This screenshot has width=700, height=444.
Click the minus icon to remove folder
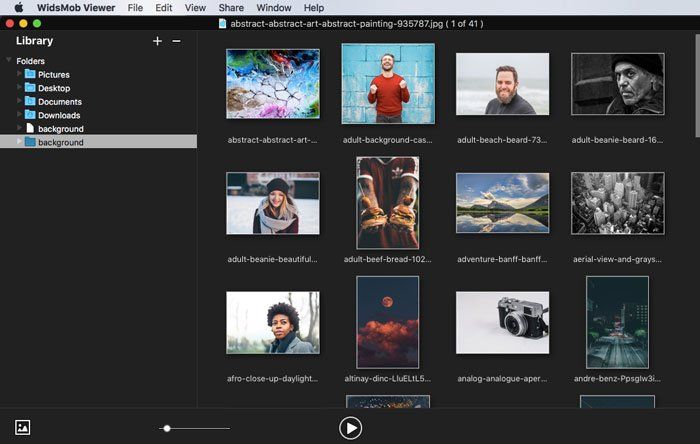click(176, 41)
